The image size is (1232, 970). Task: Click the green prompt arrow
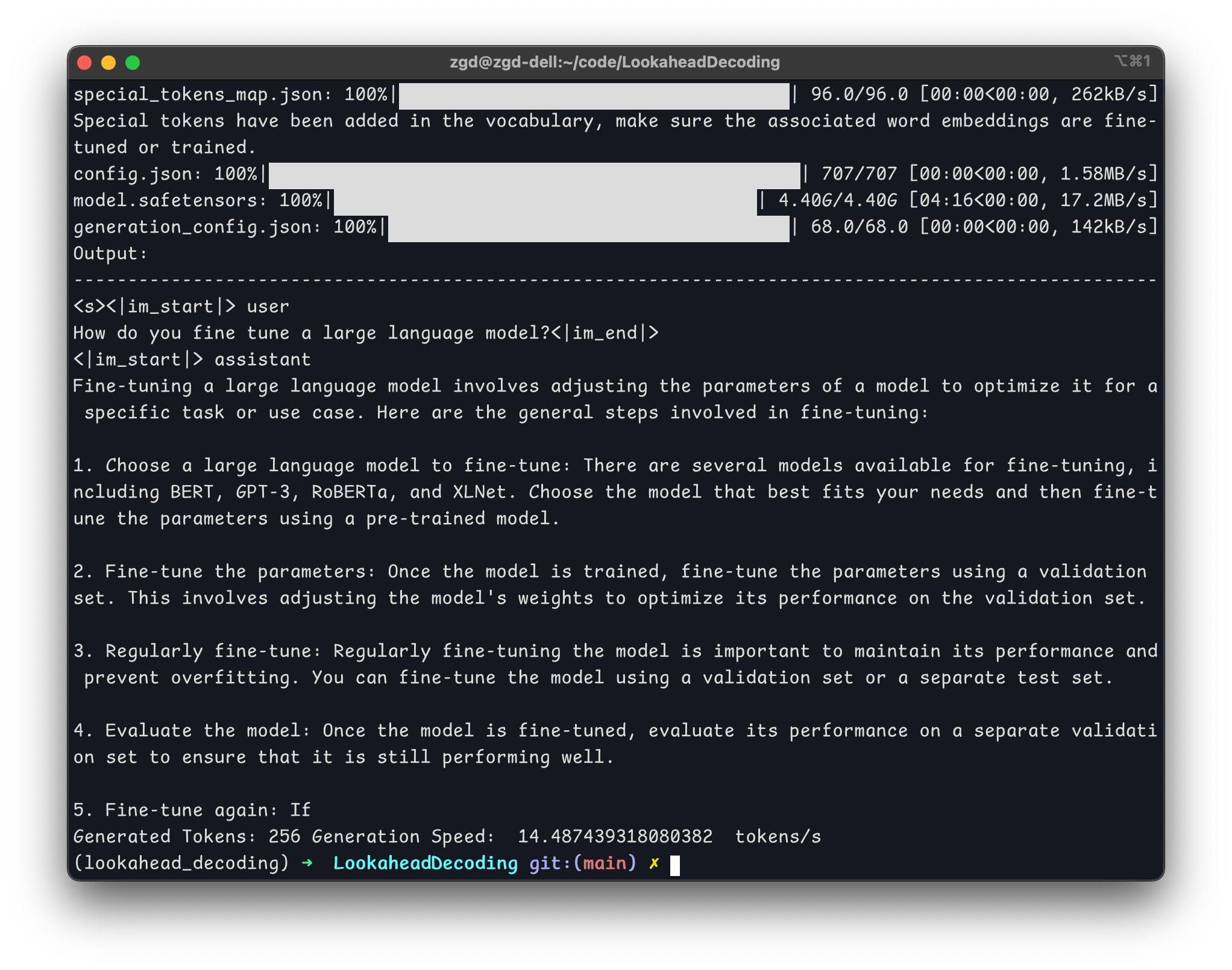pyautogui.click(x=307, y=863)
